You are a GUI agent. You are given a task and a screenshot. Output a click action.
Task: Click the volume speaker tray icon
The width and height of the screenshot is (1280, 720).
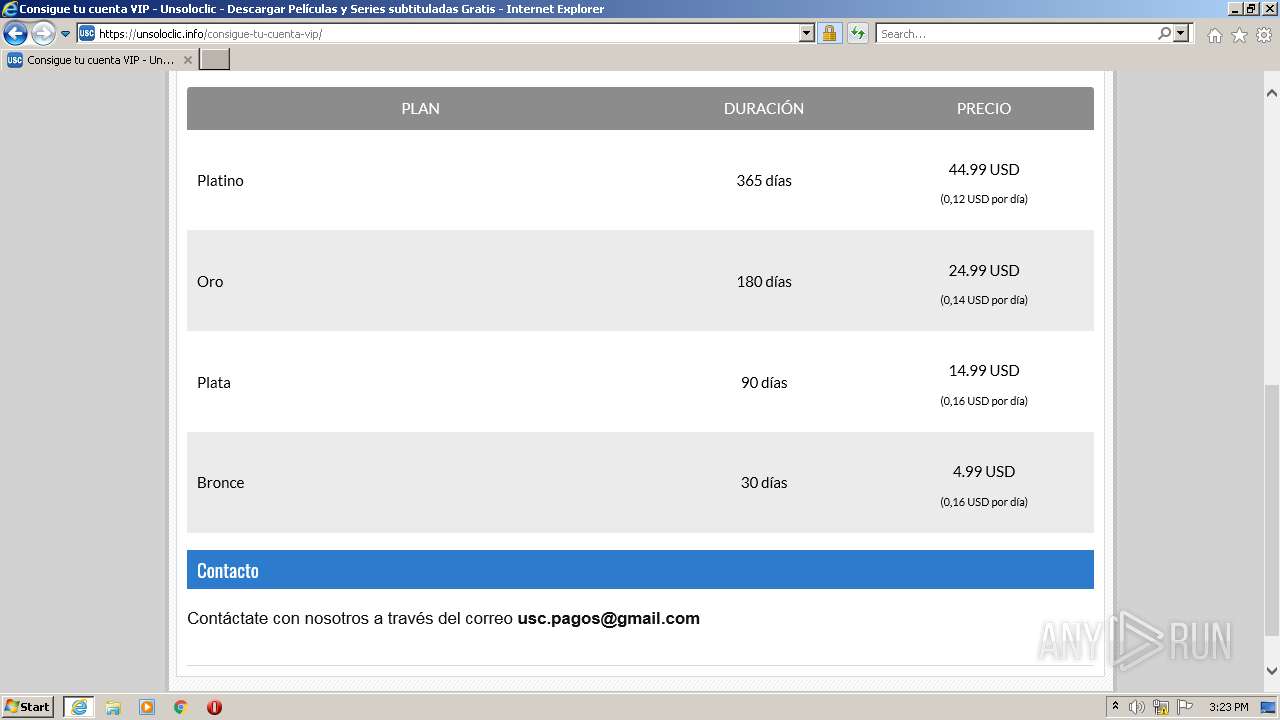pyautogui.click(x=1137, y=707)
